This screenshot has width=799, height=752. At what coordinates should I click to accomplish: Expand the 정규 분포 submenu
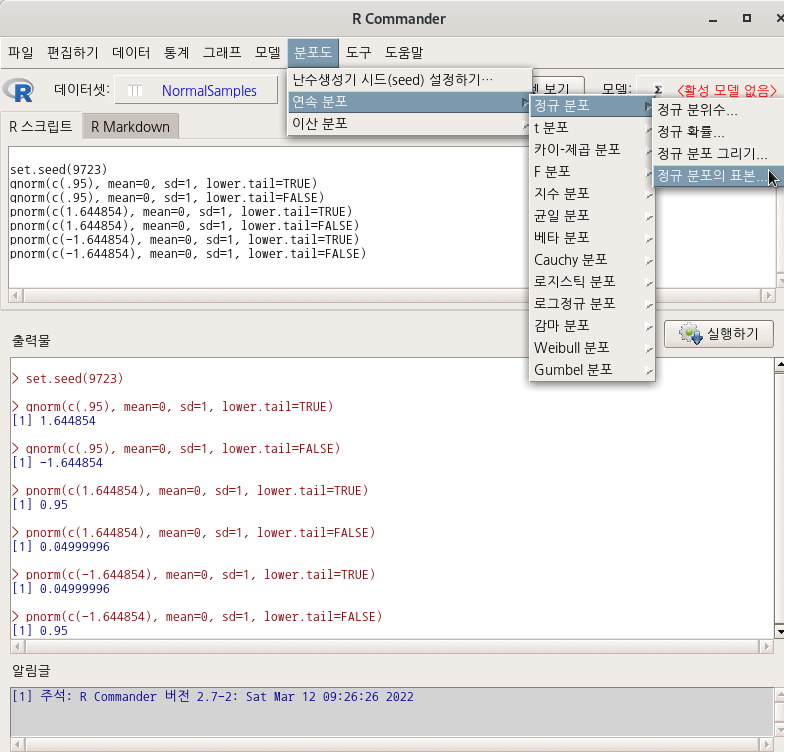[x=592, y=105]
